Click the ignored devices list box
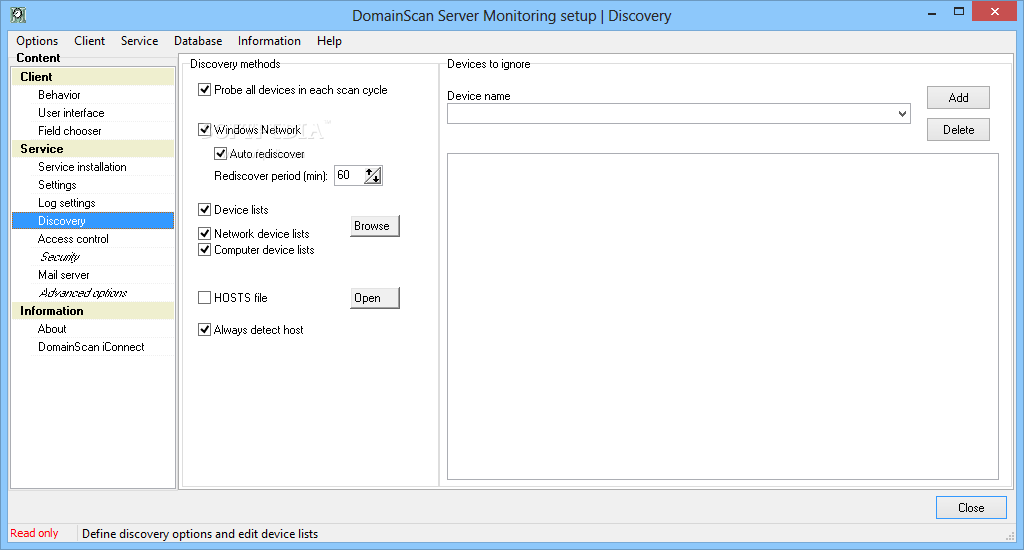Viewport: 1024px width, 550px height. coord(722,316)
